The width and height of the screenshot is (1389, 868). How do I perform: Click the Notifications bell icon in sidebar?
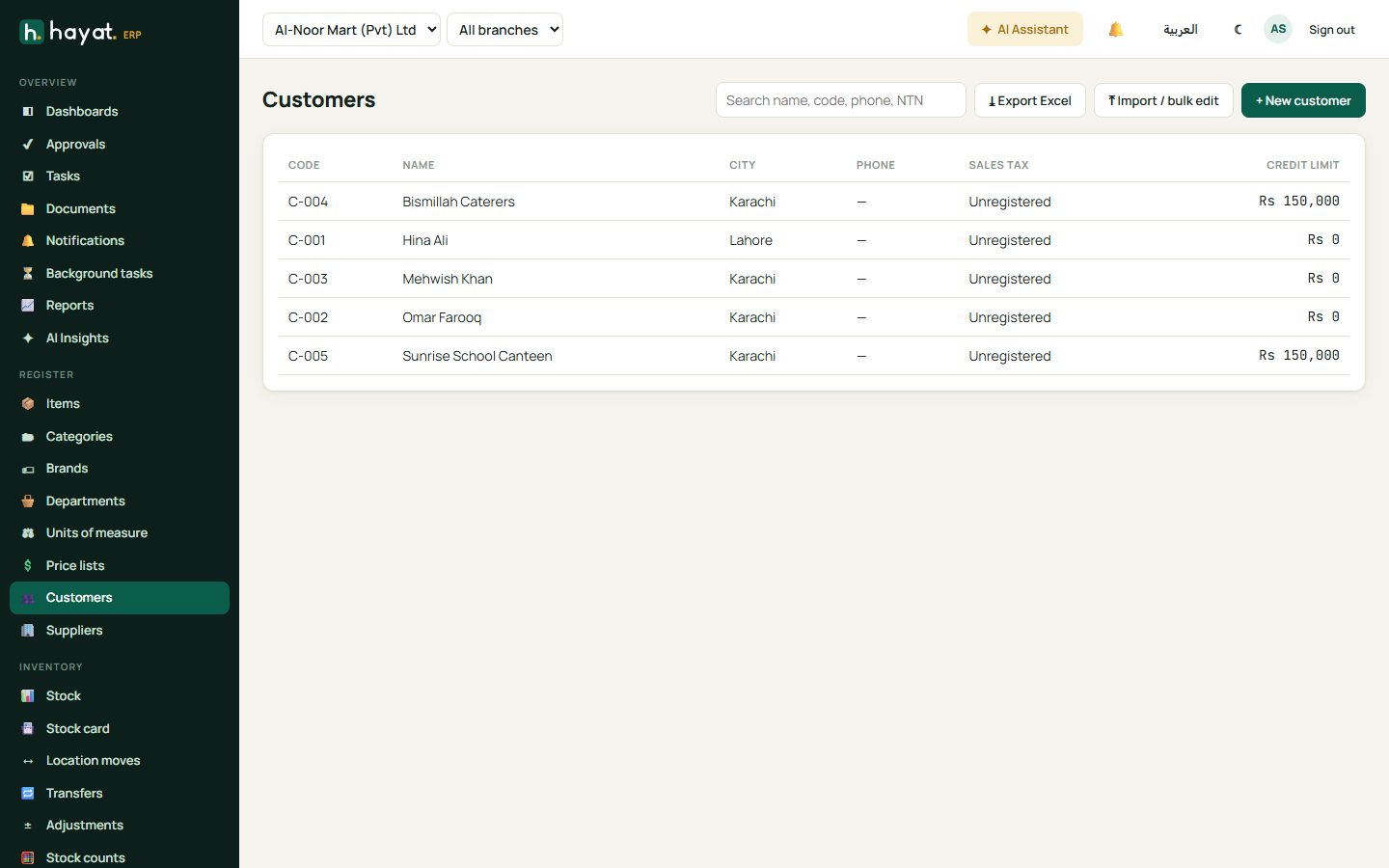click(28, 241)
